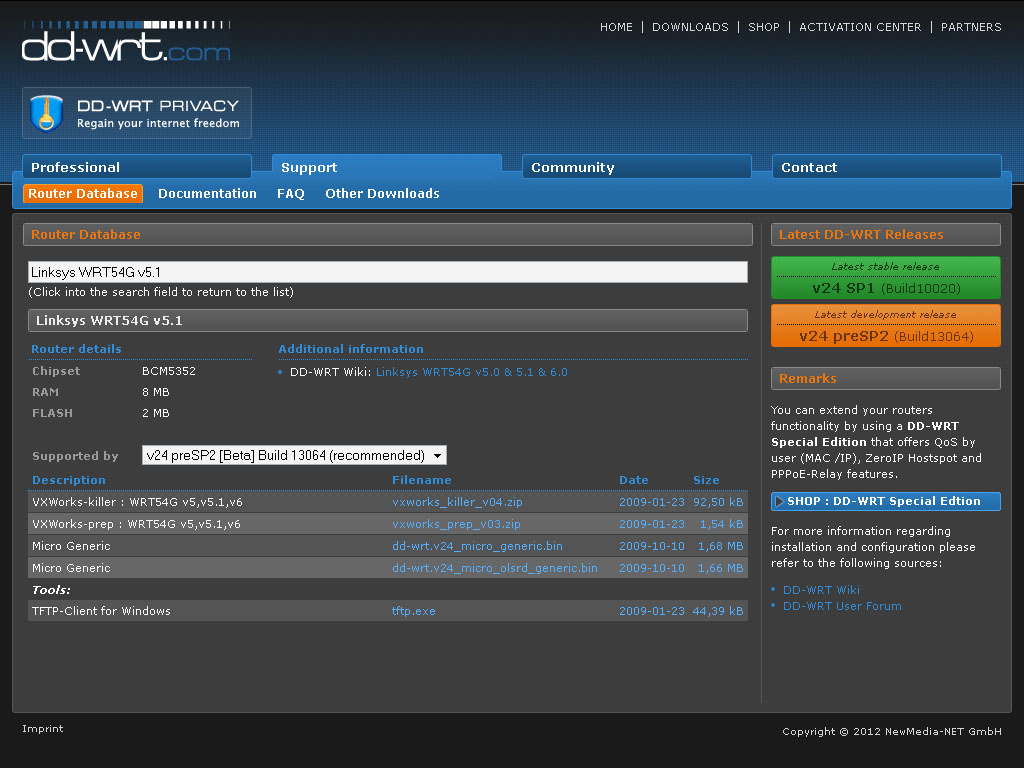This screenshot has height=768, width=1024.
Task: Click the Additional information heading
Action: point(351,349)
